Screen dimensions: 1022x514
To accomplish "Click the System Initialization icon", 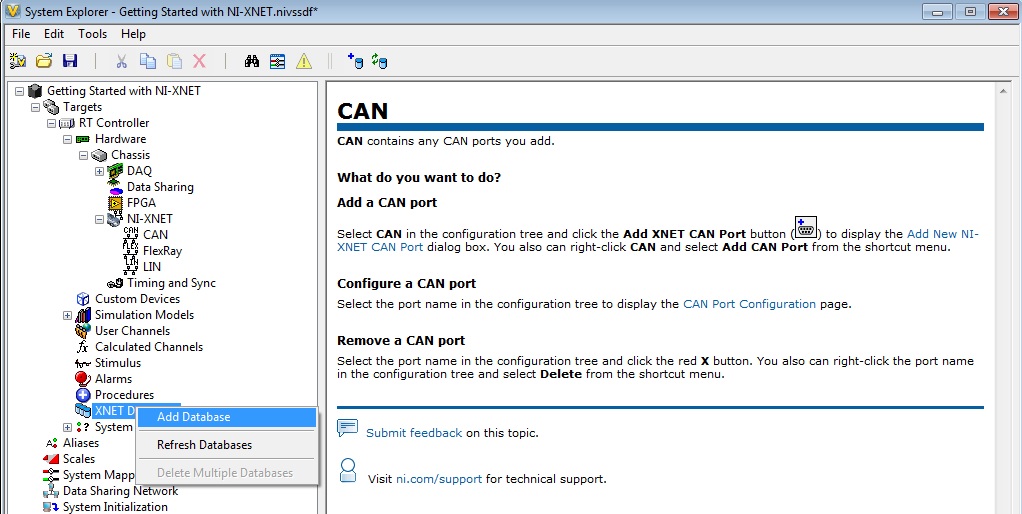I will tap(51, 507).
